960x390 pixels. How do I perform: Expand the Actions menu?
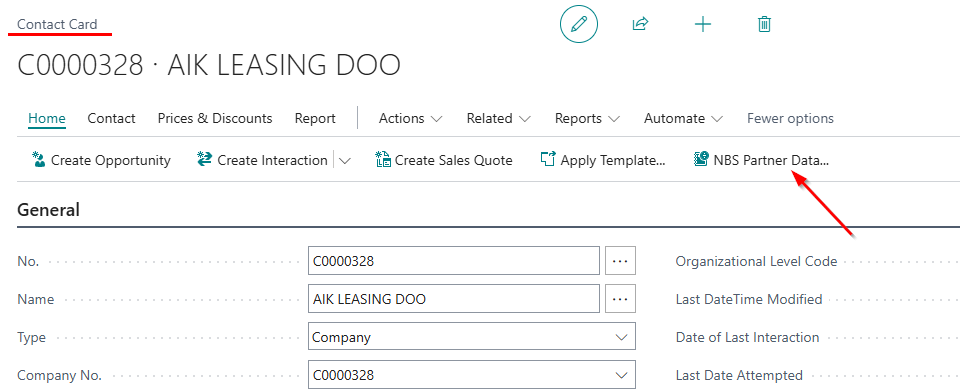(410, 118)
